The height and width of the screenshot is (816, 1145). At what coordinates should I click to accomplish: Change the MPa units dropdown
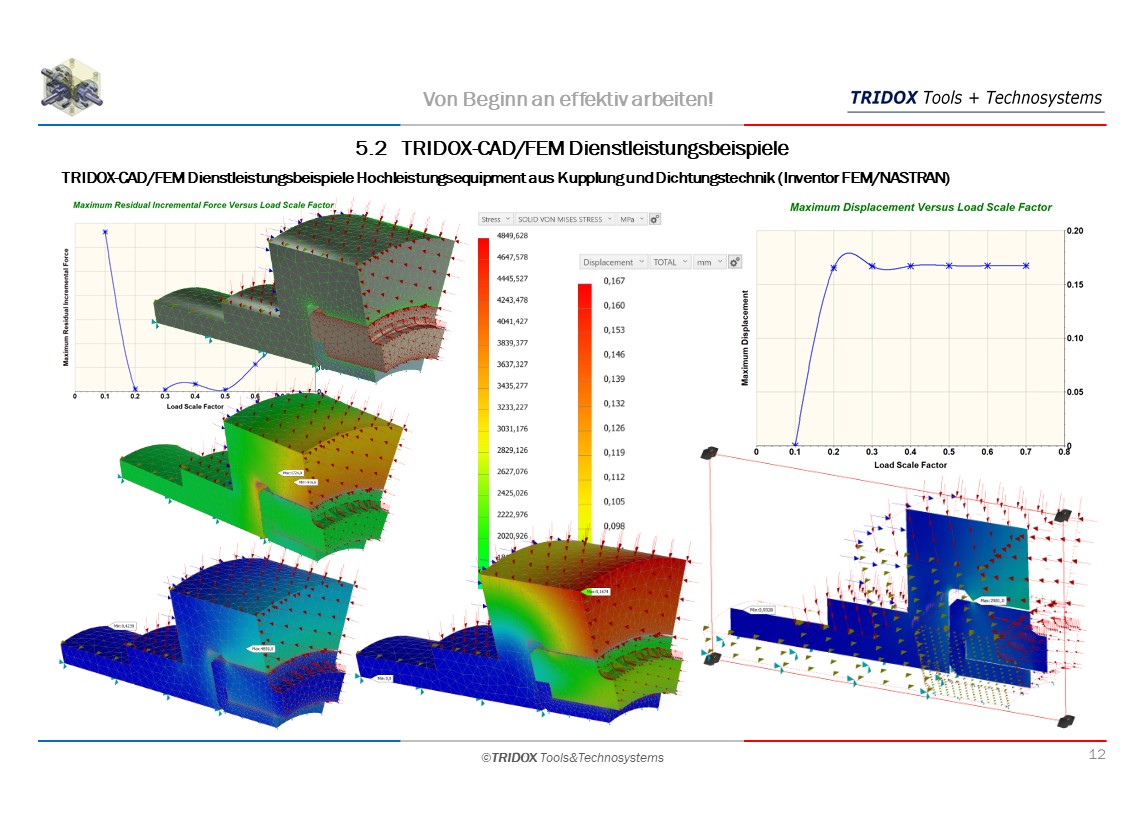coord(631,219)
